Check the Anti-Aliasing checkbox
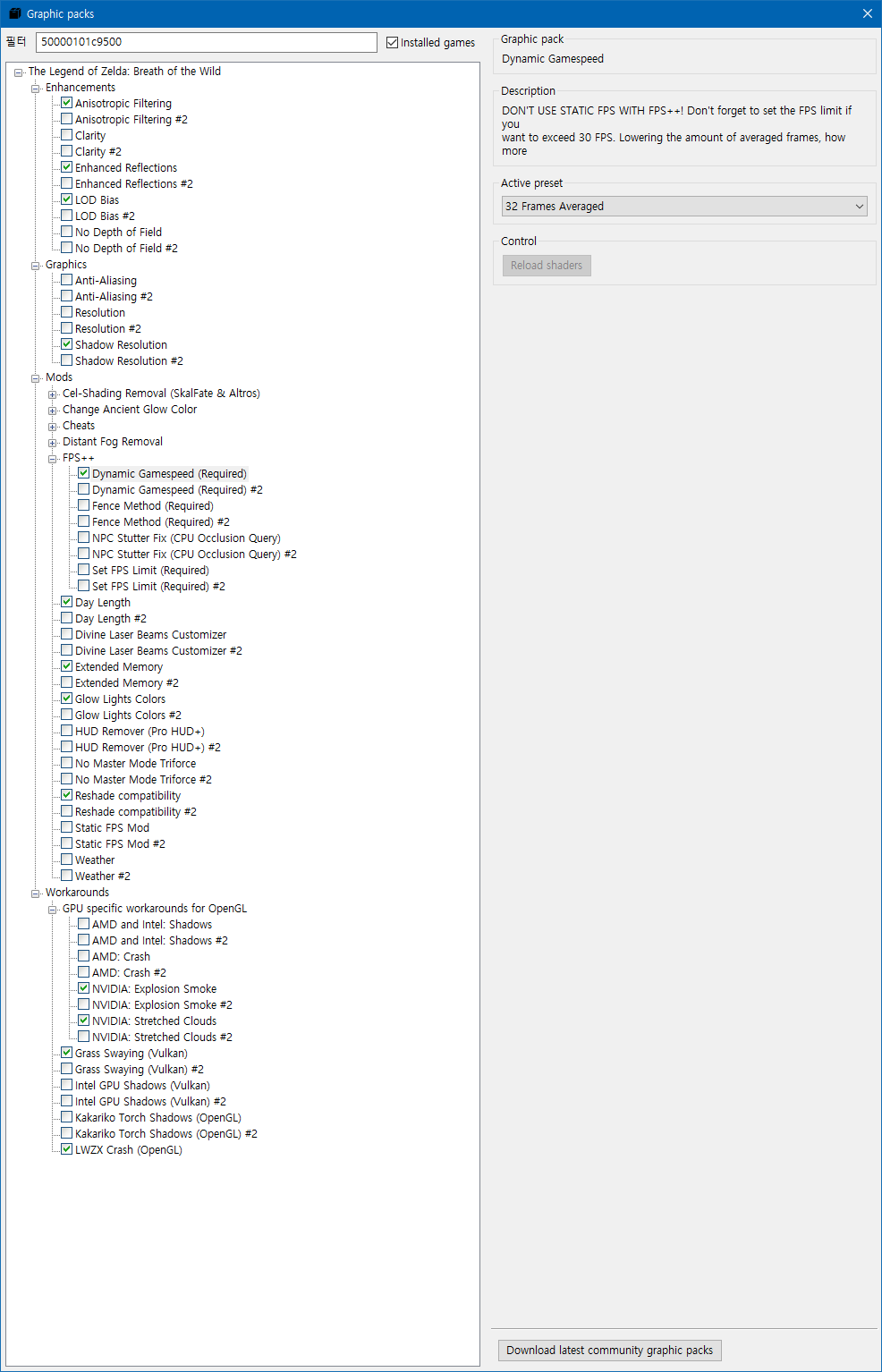This screenshot has height=1372, width=882. pyautogui.click(x=66, y=280)
